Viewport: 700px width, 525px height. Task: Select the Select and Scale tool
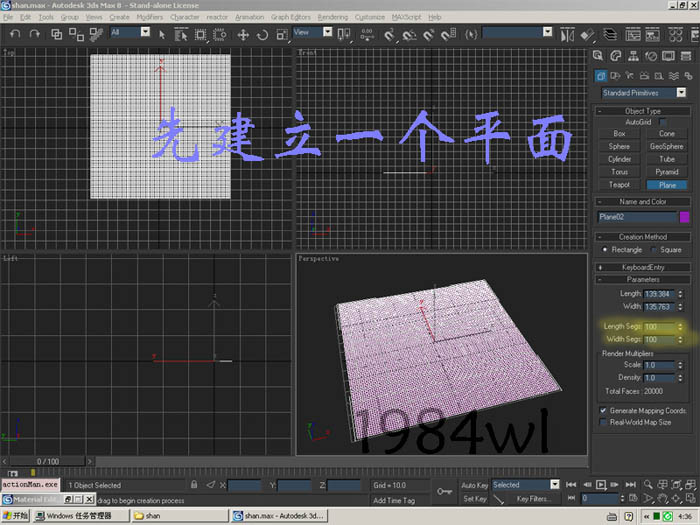(x=282, y=34)
